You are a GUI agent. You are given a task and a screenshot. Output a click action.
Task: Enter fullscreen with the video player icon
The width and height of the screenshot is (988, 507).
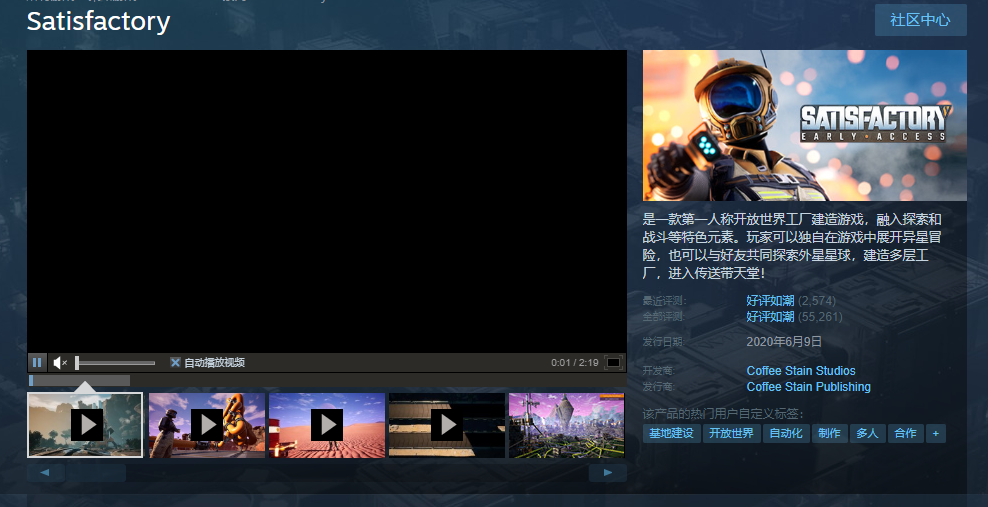pyautogui.click(x=614, y=363)
